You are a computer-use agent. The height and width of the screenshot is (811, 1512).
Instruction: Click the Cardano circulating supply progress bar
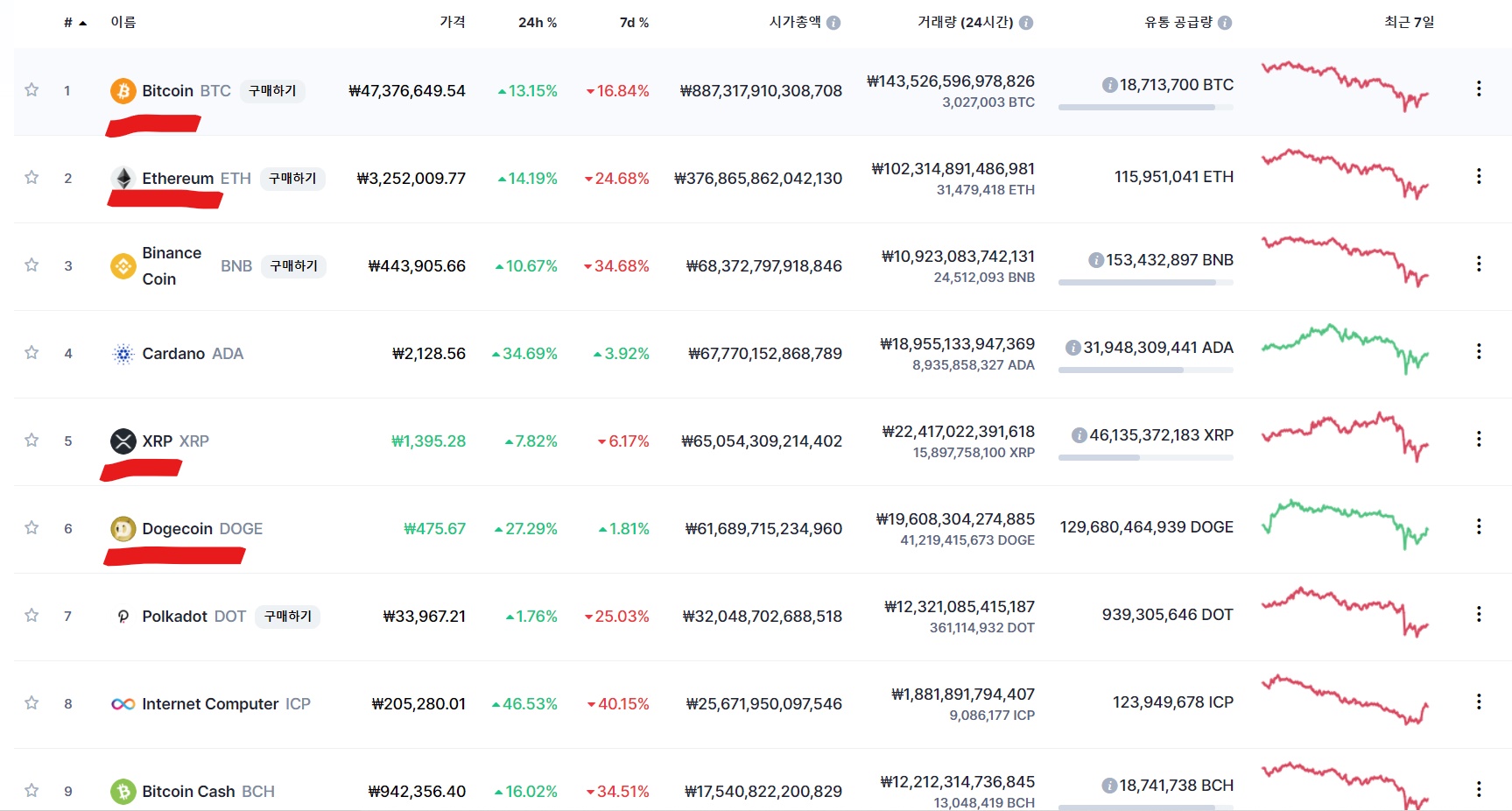coord(1146,370)
